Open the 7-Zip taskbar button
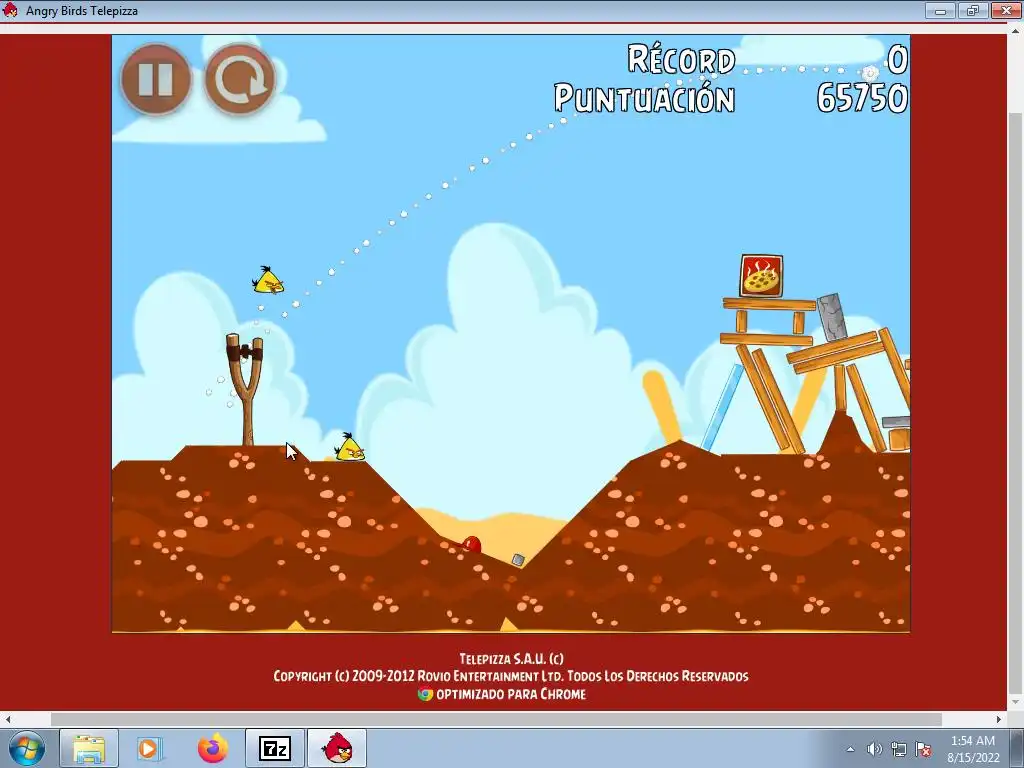Viewport: 1024px width, 768px height. tap(275, 748)
